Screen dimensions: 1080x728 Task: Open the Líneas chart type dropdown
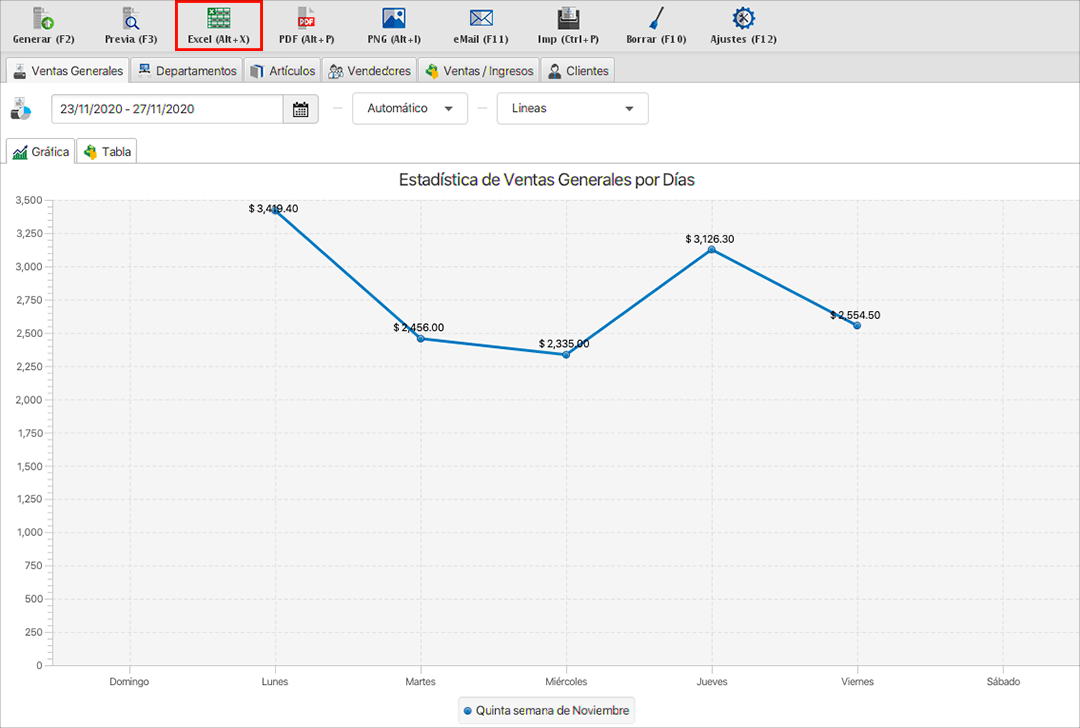tap(572, 109)
